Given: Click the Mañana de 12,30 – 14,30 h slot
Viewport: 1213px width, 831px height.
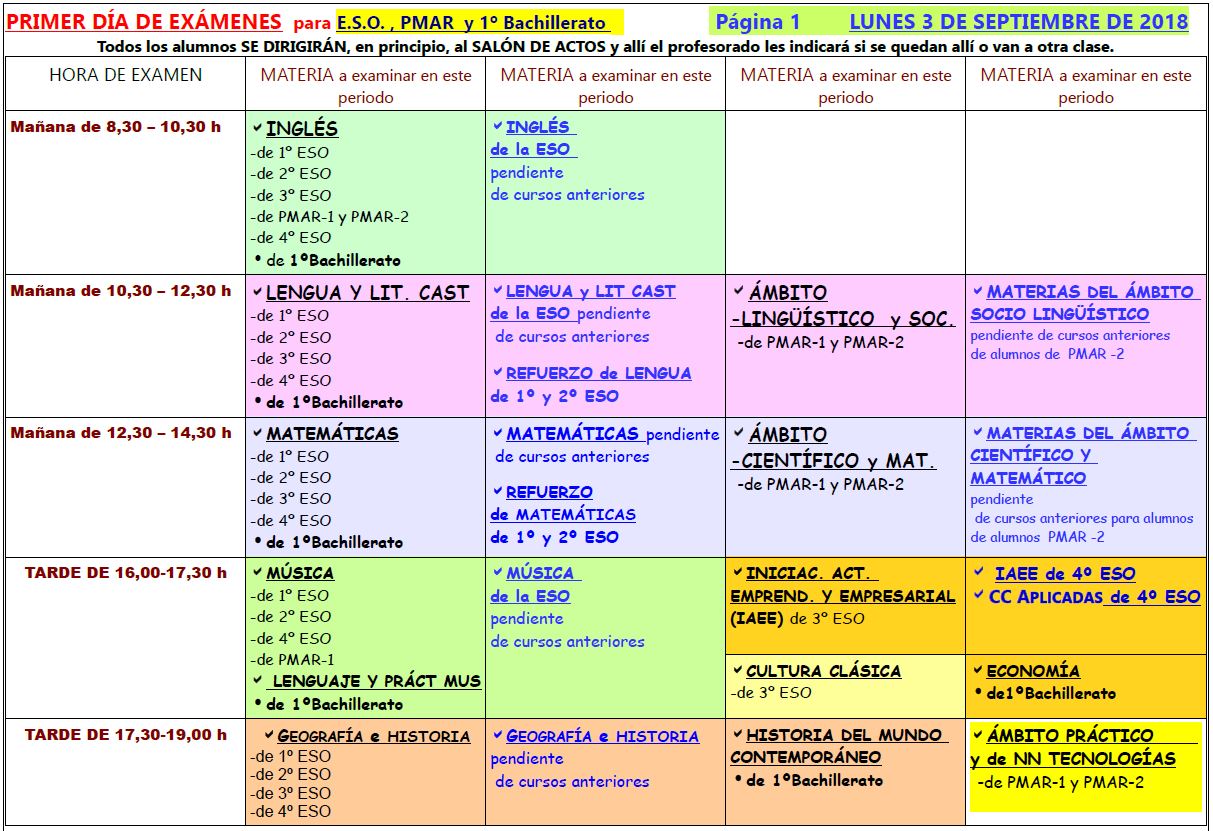Looking at the screenshot, I should click(120, 433).
